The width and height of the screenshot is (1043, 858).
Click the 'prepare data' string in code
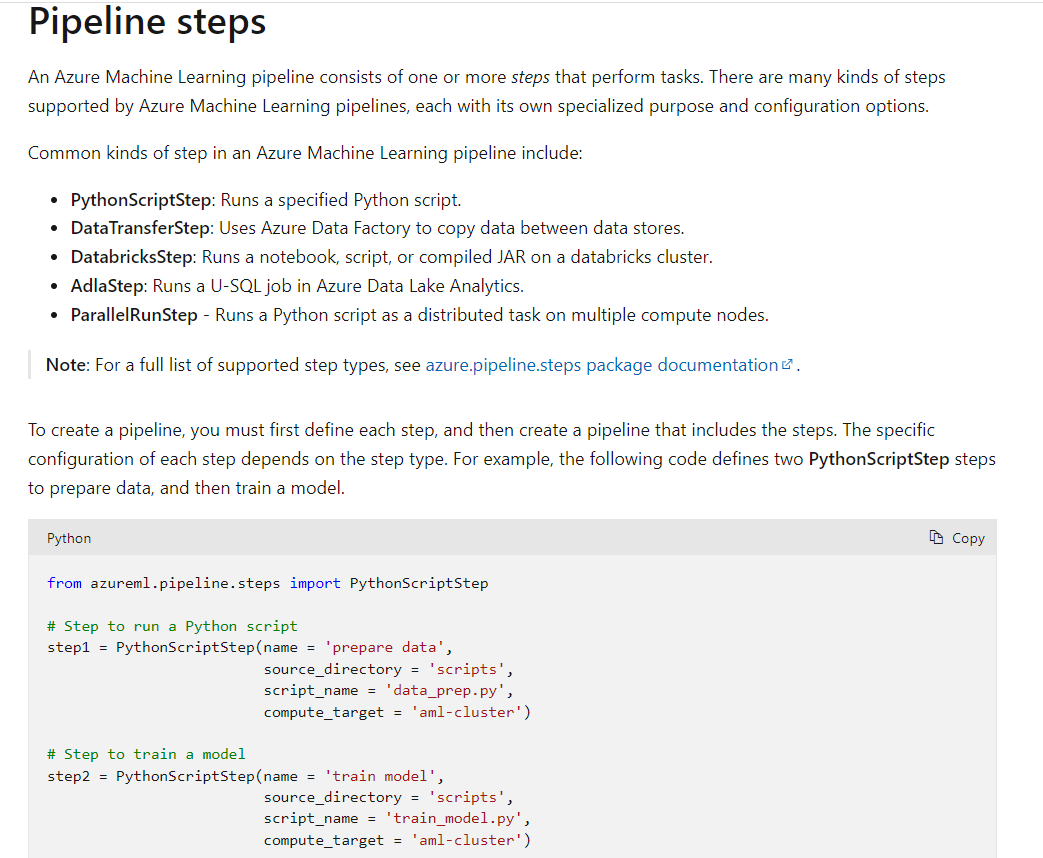384,648
